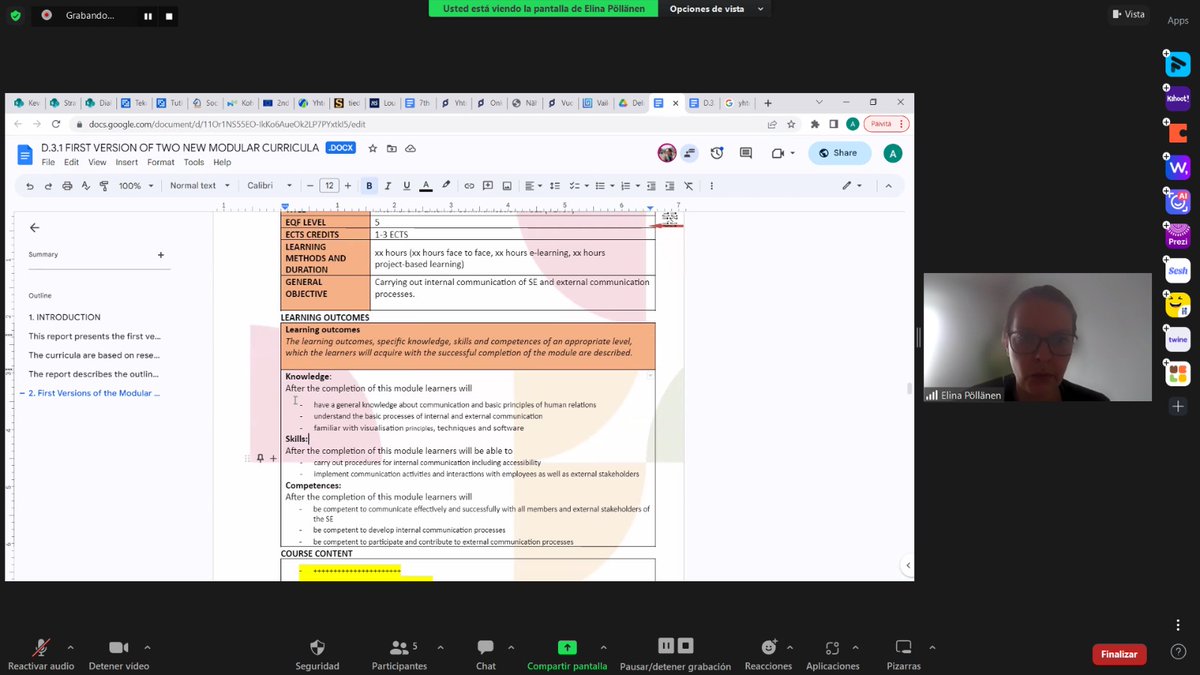Select '1. INTRODUCTION' in the outline

tap(65, 317)
